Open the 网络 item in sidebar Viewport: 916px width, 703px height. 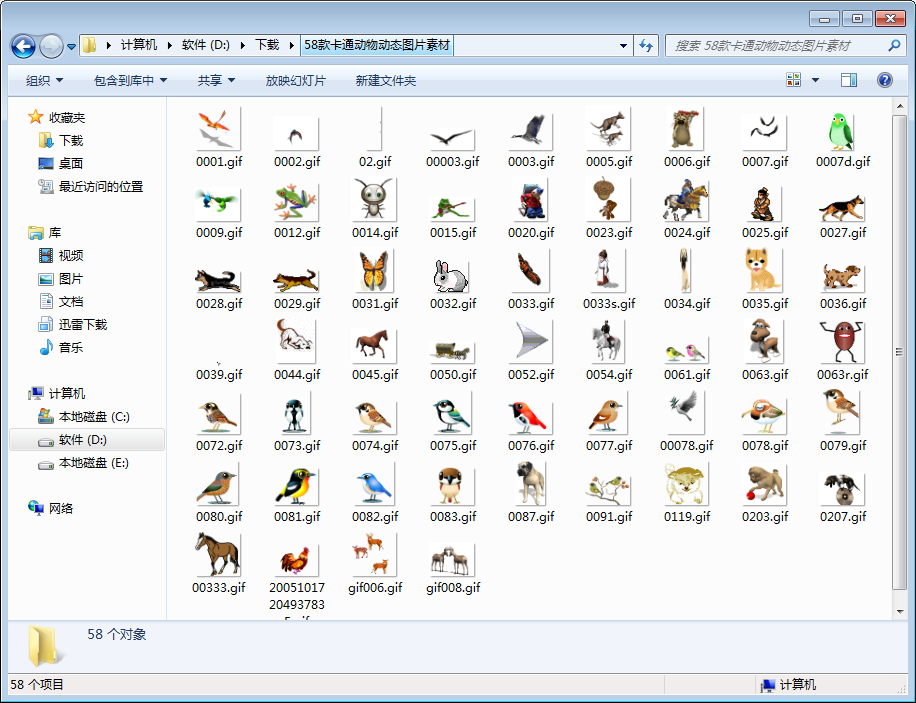pos(61,509)
